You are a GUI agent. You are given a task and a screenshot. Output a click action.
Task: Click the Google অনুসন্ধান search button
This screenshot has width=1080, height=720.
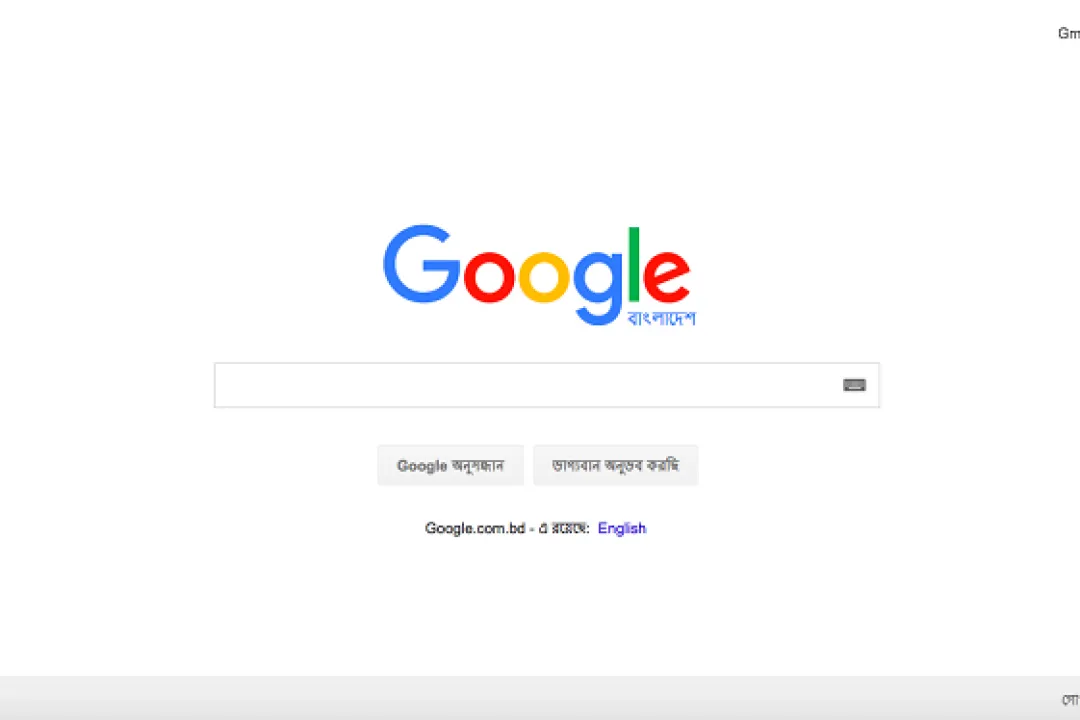click(450, 466)
